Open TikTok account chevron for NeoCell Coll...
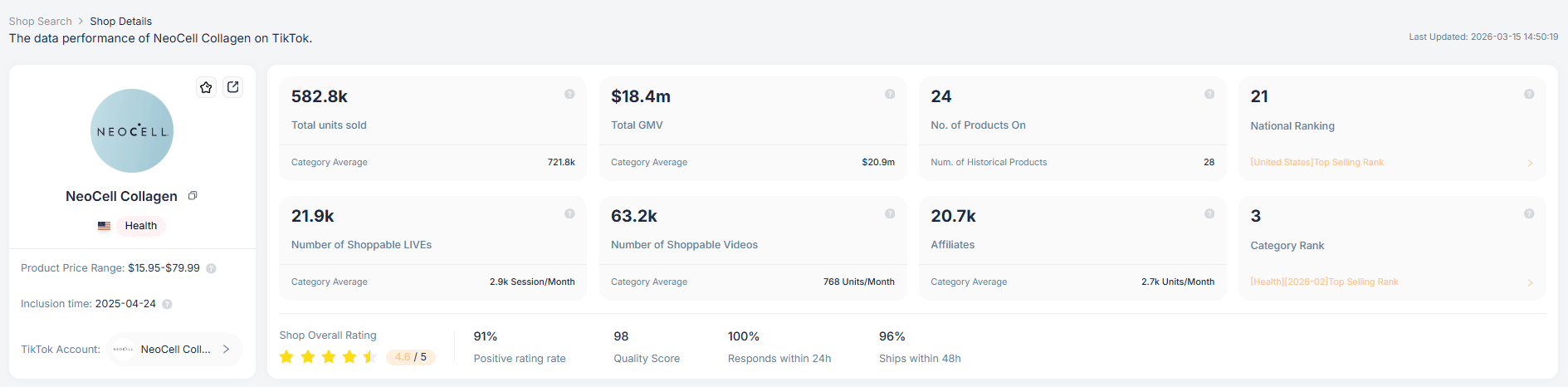Screen dimensions: 1568x387 (226, 350)
